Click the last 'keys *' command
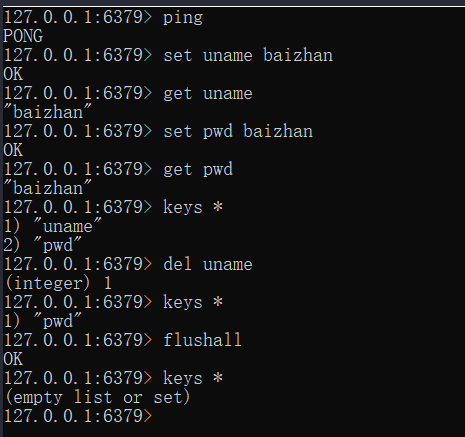The width and height of the screenshot is (465, 437). click(x=193, y=378)
